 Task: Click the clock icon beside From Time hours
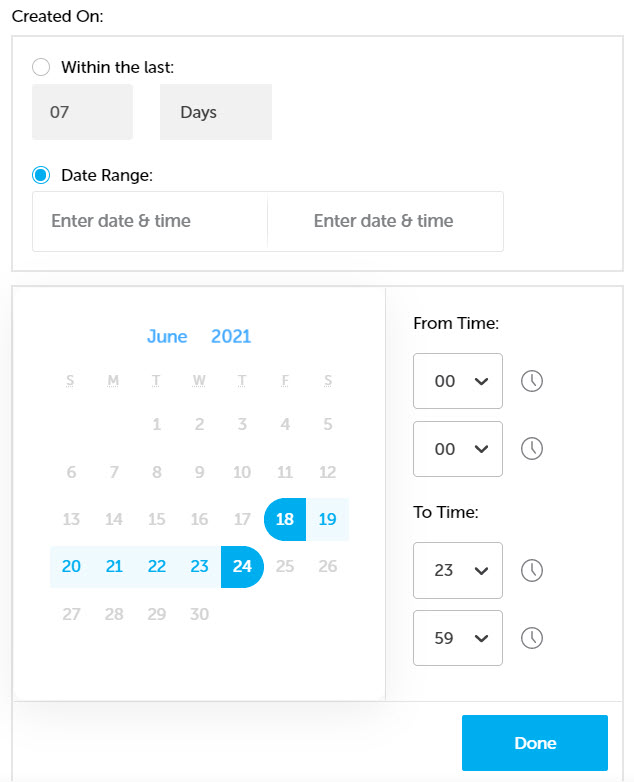pyautogui.click(x=532, y=381)
